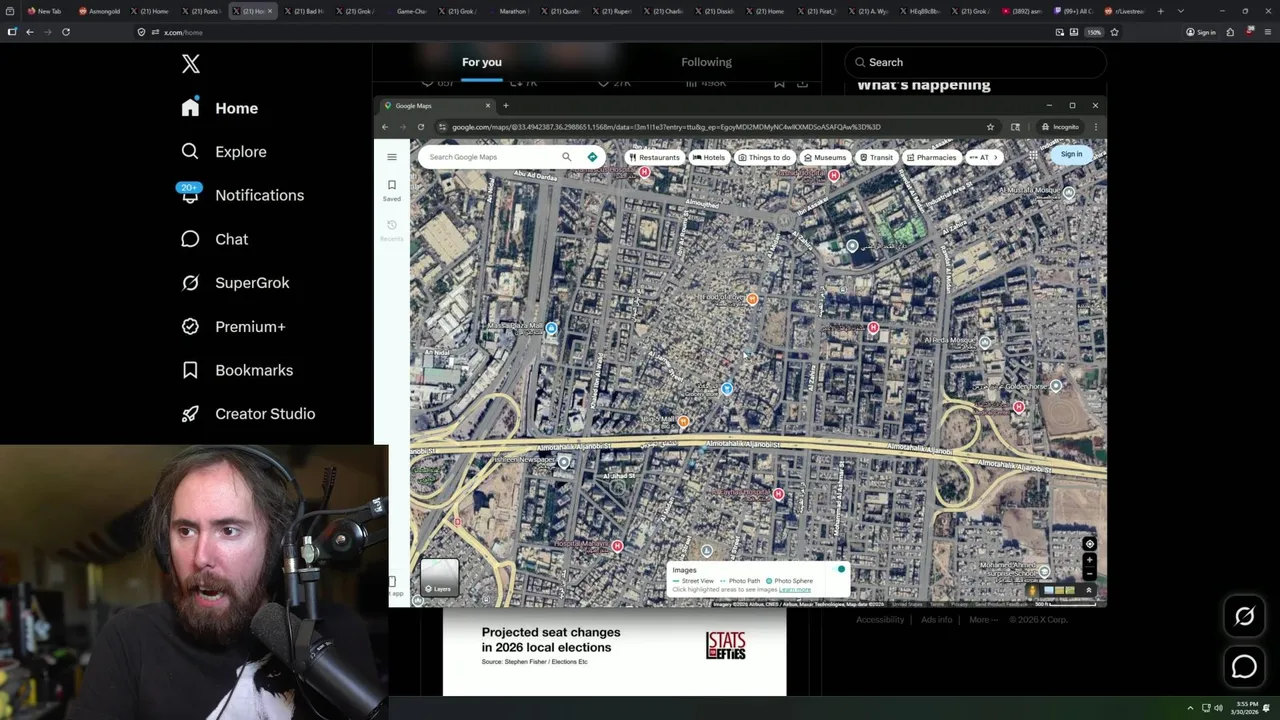Open Home in the X sidebar

pos(219,108)
